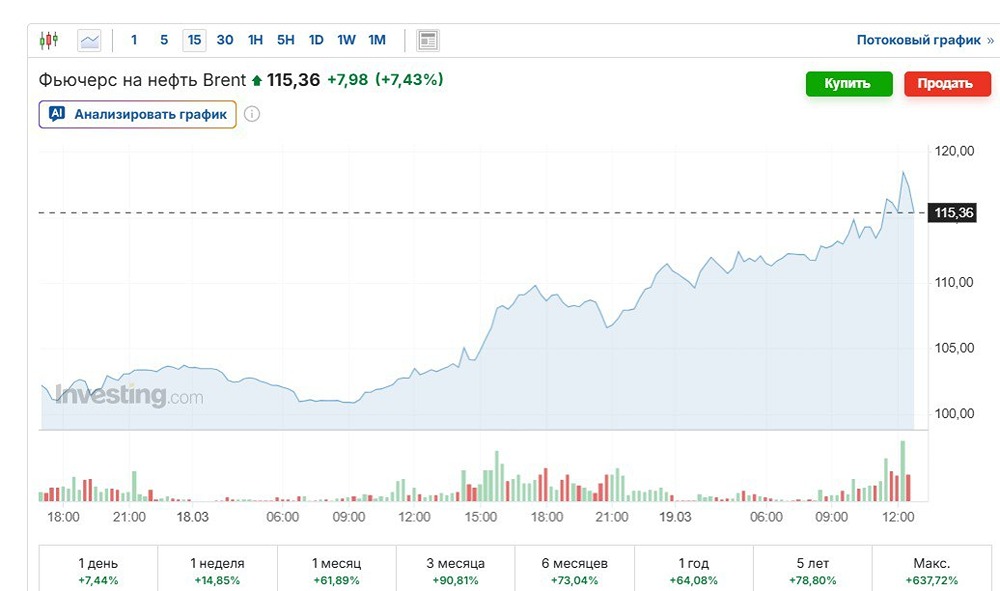Image resolution: width=1000 pixels, height=591 pixels.
Task: Select the Макс. performance period
Action: (931, 570)
